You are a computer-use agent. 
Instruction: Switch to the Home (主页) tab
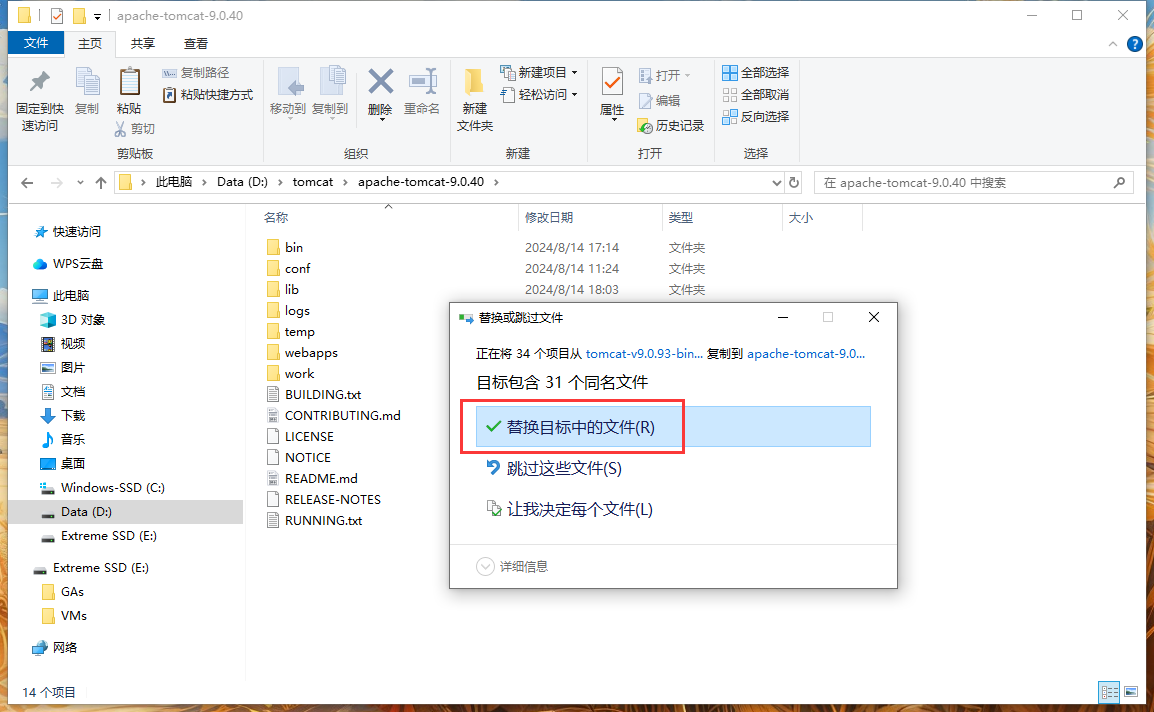90,43
